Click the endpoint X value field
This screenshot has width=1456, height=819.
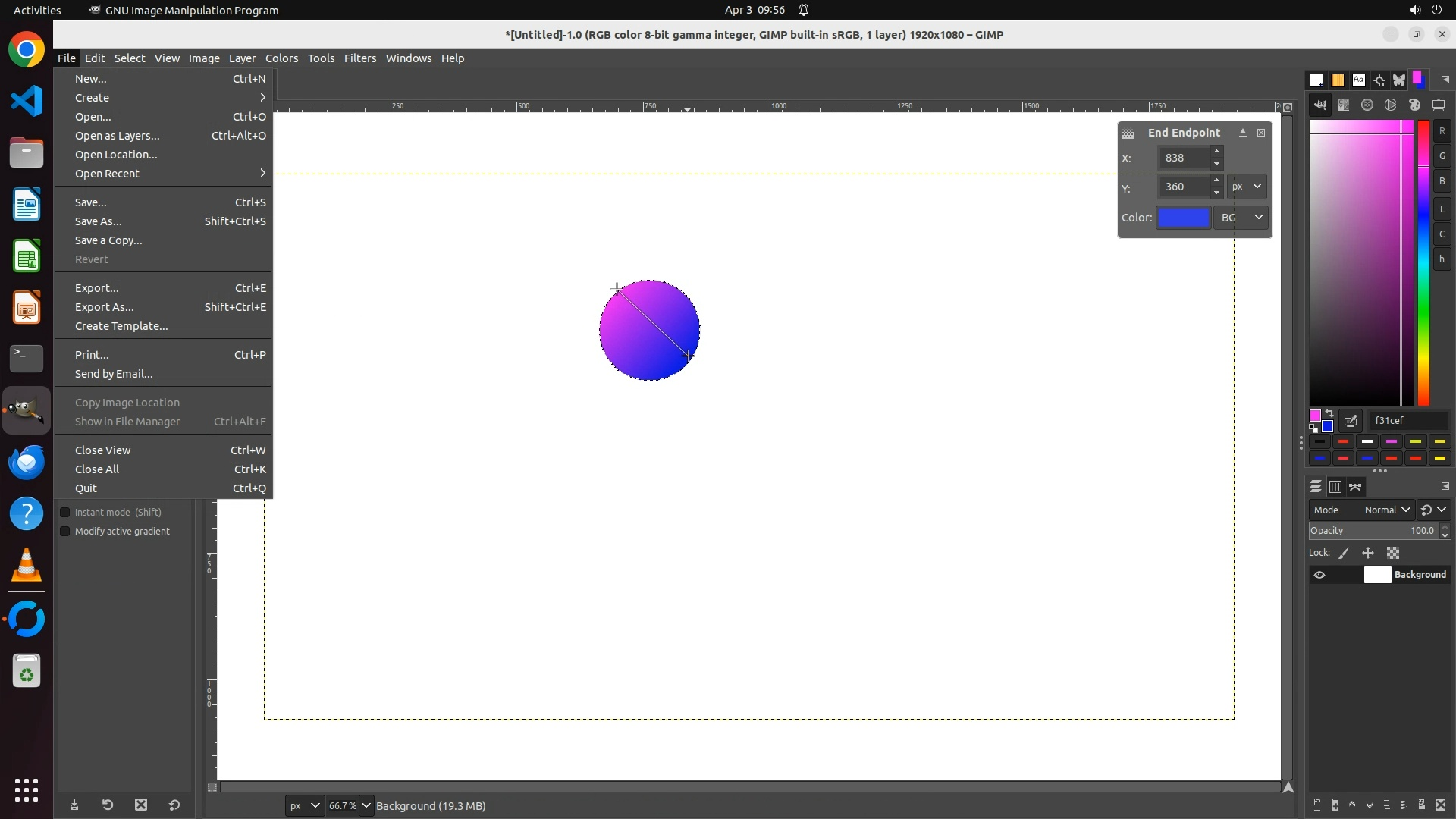[1183, 158]
